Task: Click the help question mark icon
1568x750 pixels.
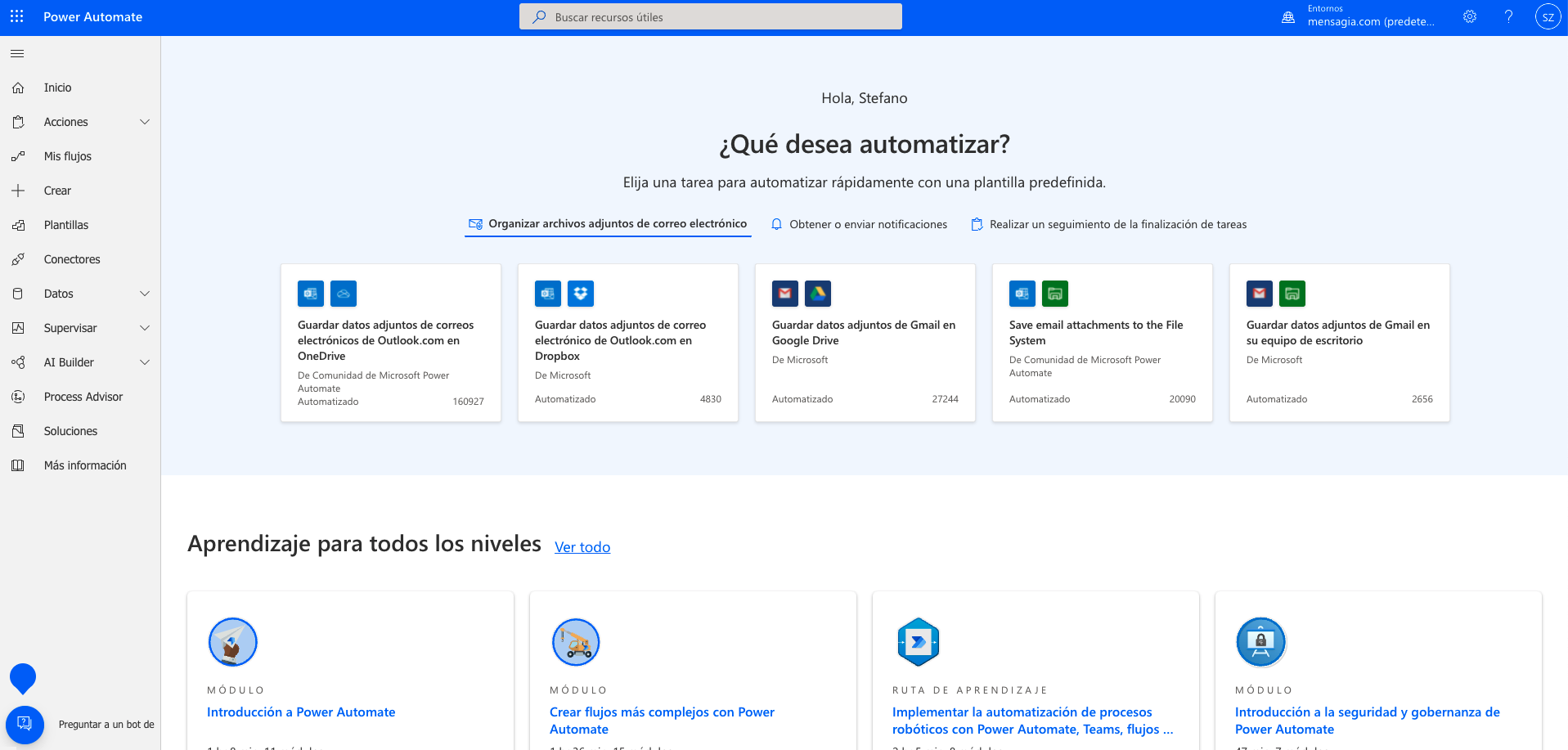Action: pyautogui.click(x=1508, y=16)
